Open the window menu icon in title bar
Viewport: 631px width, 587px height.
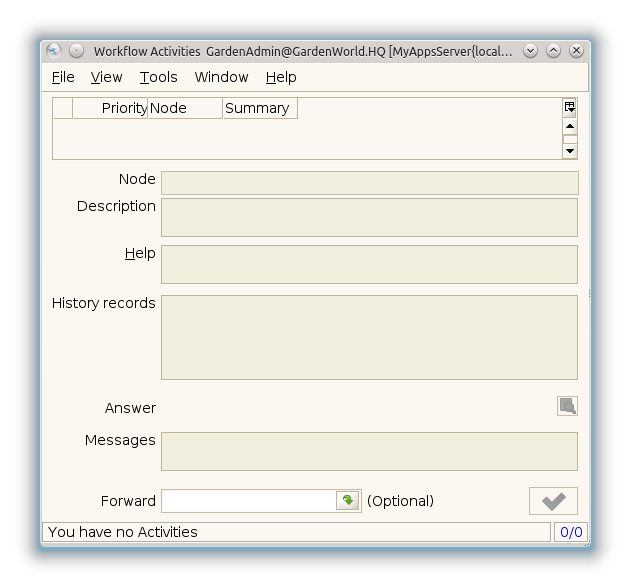54,51
